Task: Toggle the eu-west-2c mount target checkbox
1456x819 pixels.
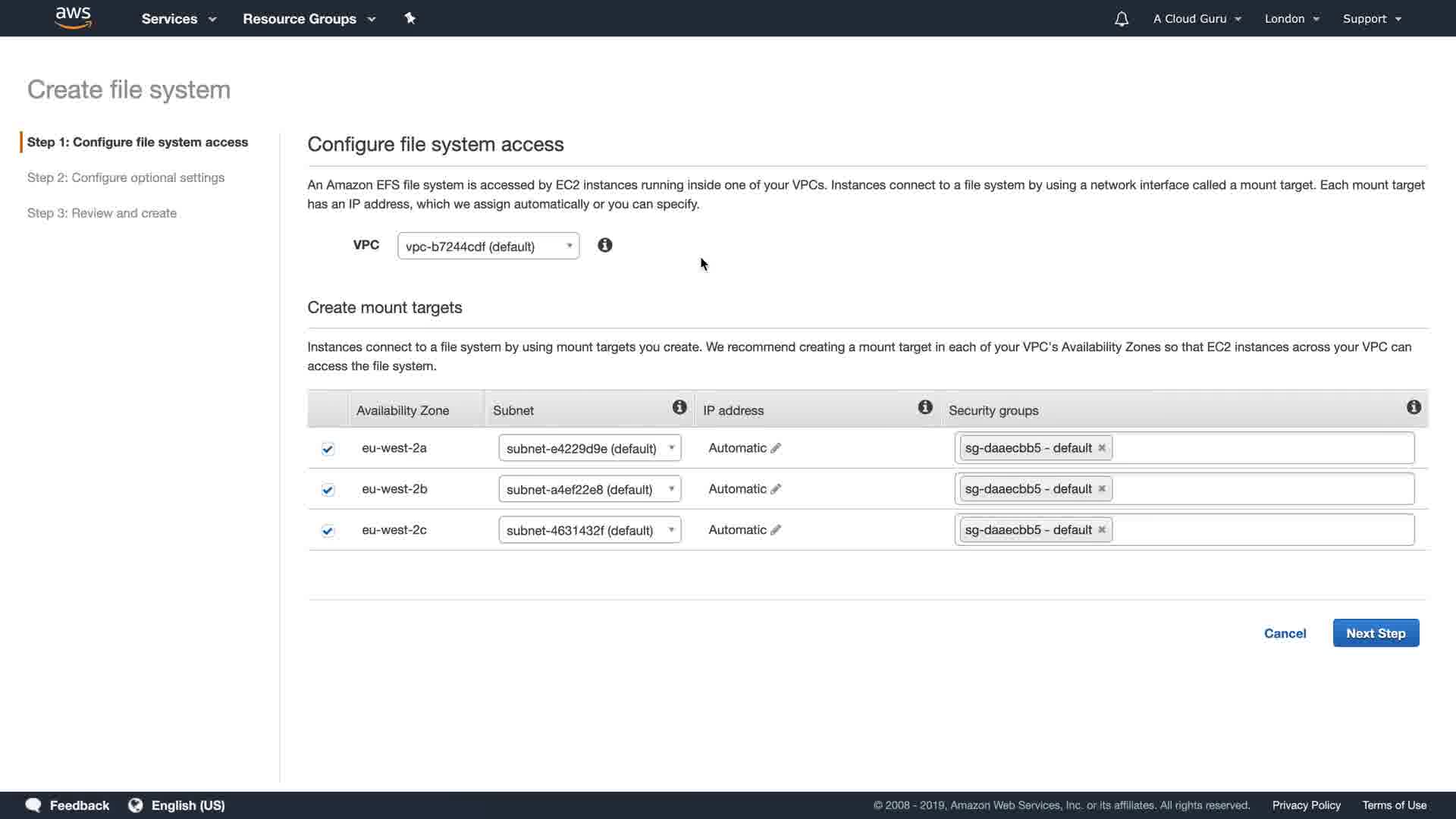Action: pos(328,531)
